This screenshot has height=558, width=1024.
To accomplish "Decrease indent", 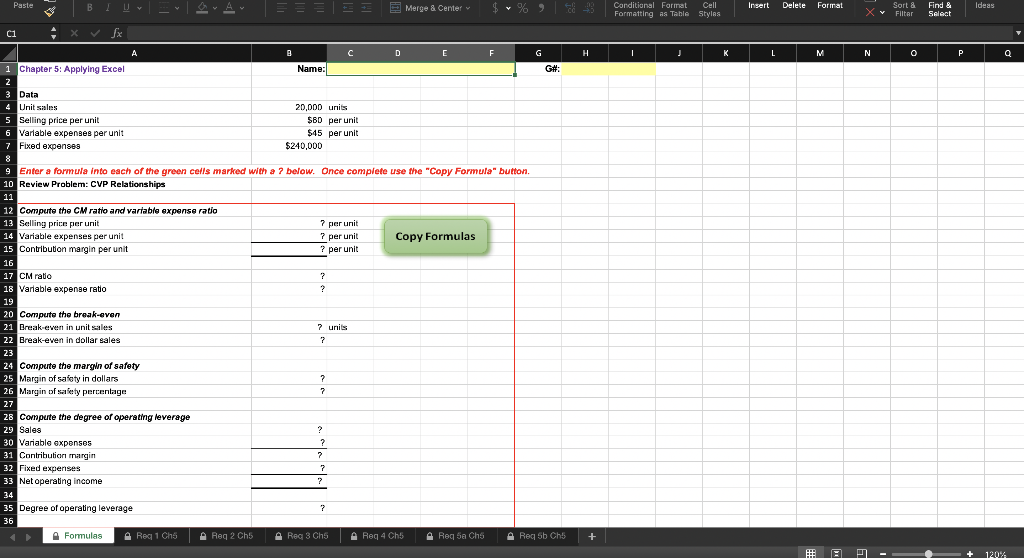I will pos(348,8).
